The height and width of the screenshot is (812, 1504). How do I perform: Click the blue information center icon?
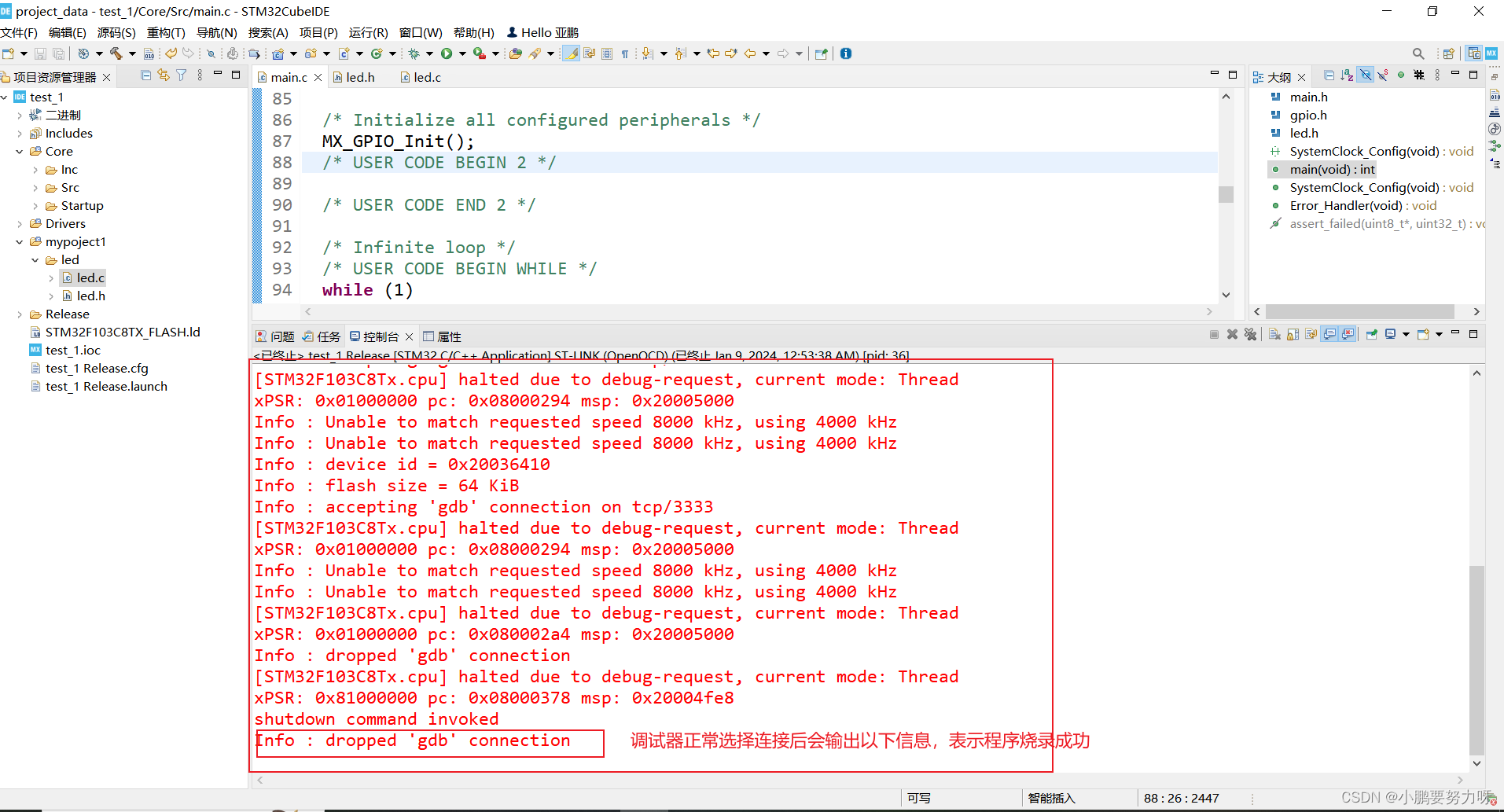[x=846, y=53]
